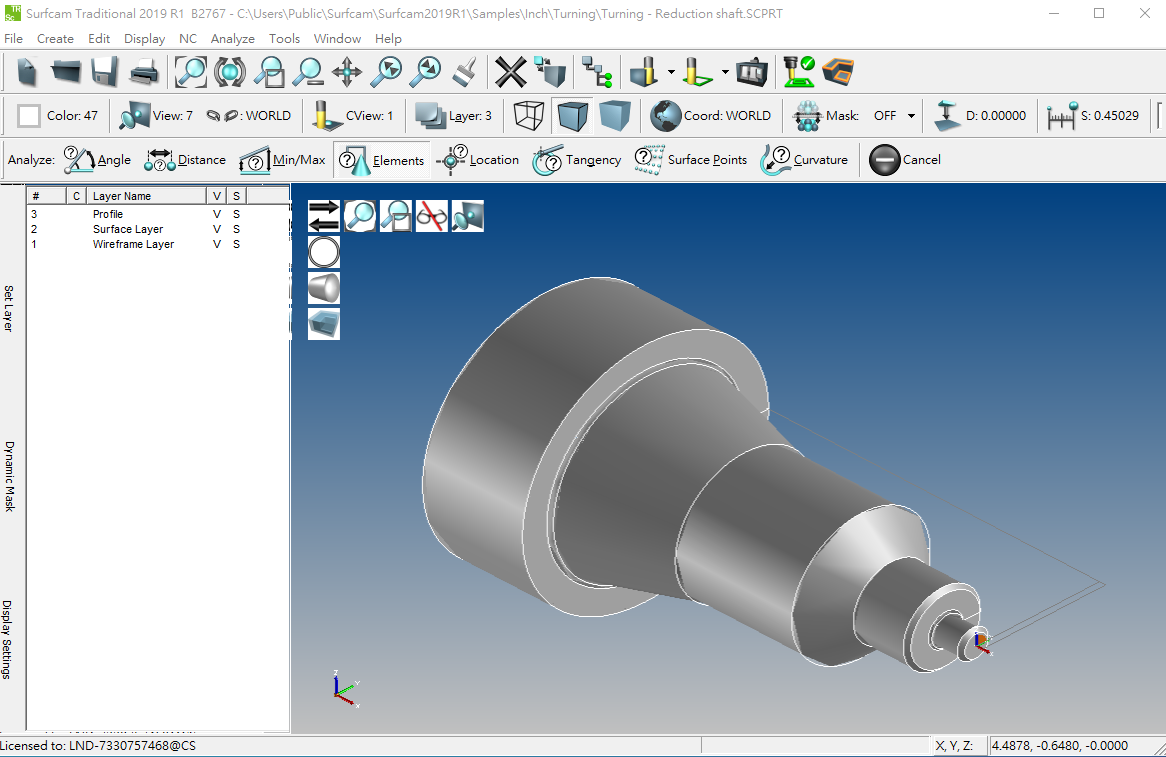Toggle visibility V of Surface Layer
The image size is (1166, 757).
coord(217,229)
